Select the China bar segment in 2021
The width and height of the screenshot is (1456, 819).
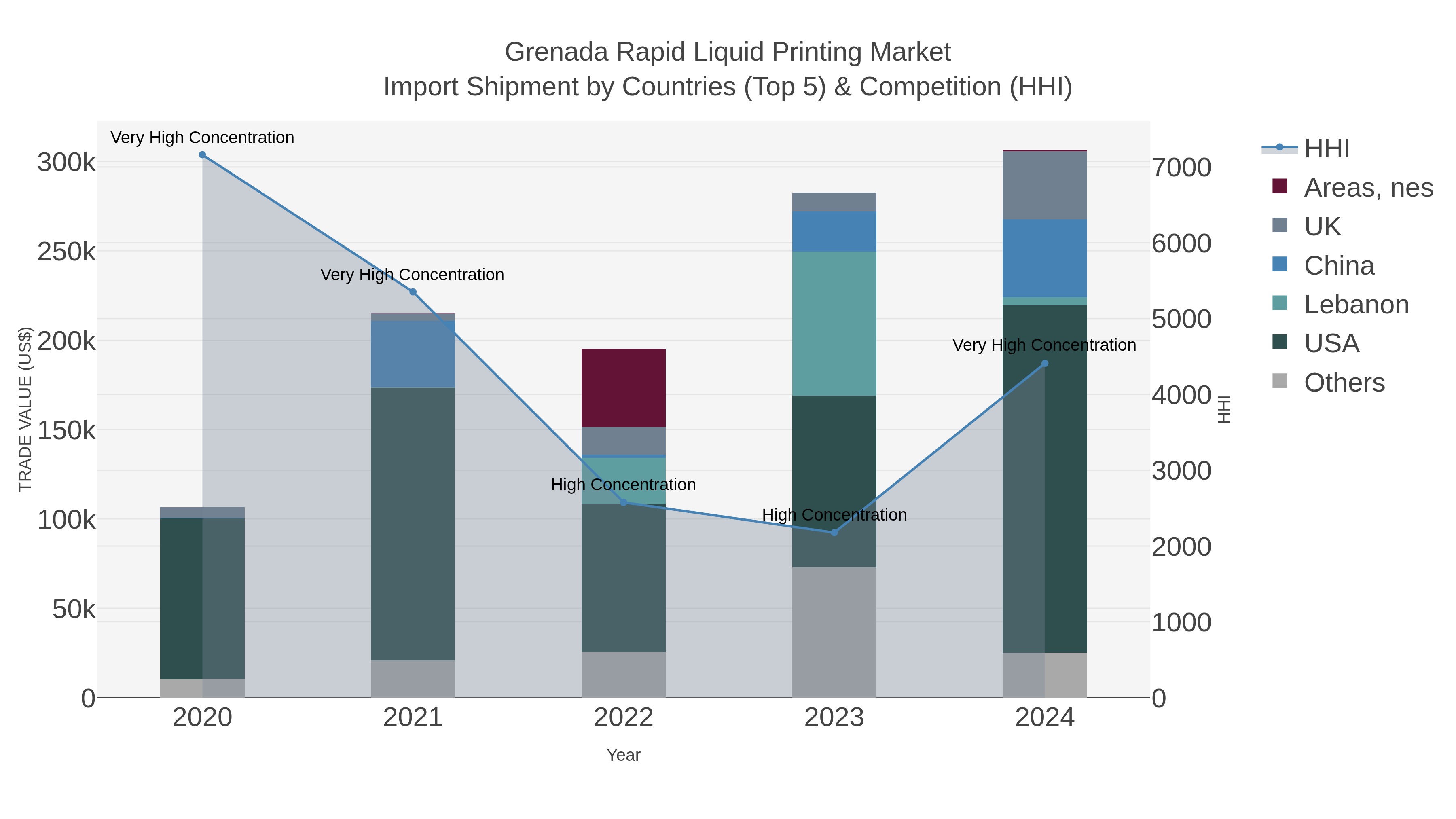click(413, 354)
